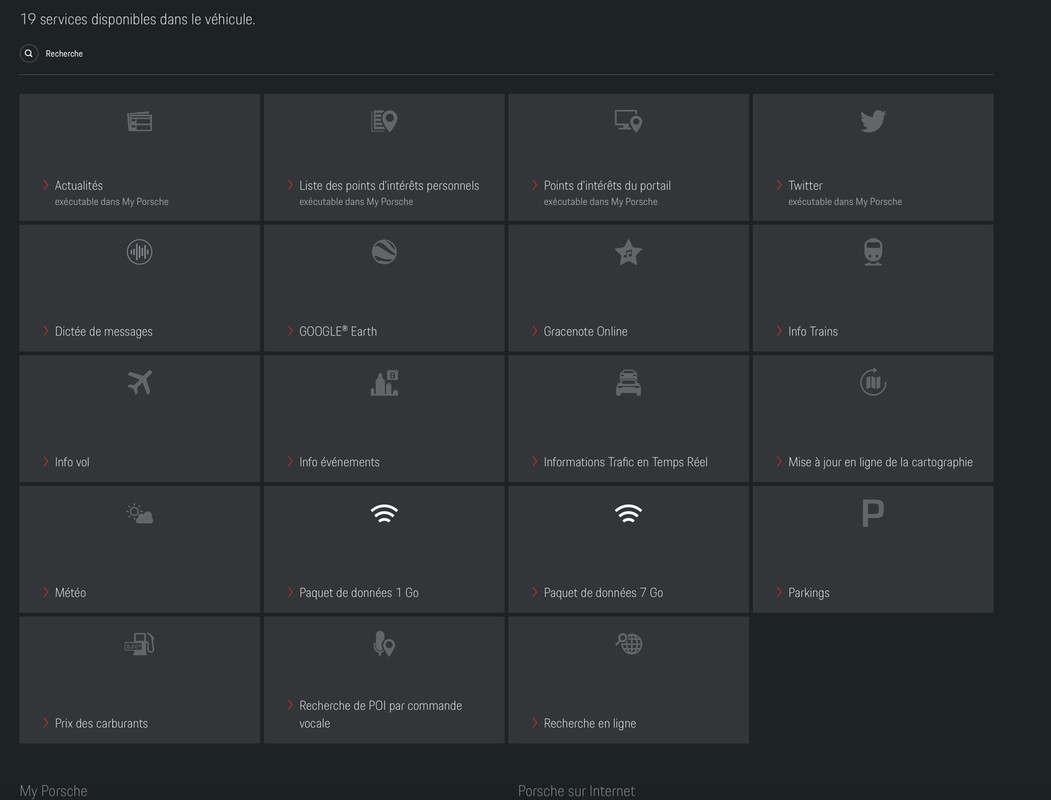Select Paquet de données 1 Go

(x=359, y=592)
